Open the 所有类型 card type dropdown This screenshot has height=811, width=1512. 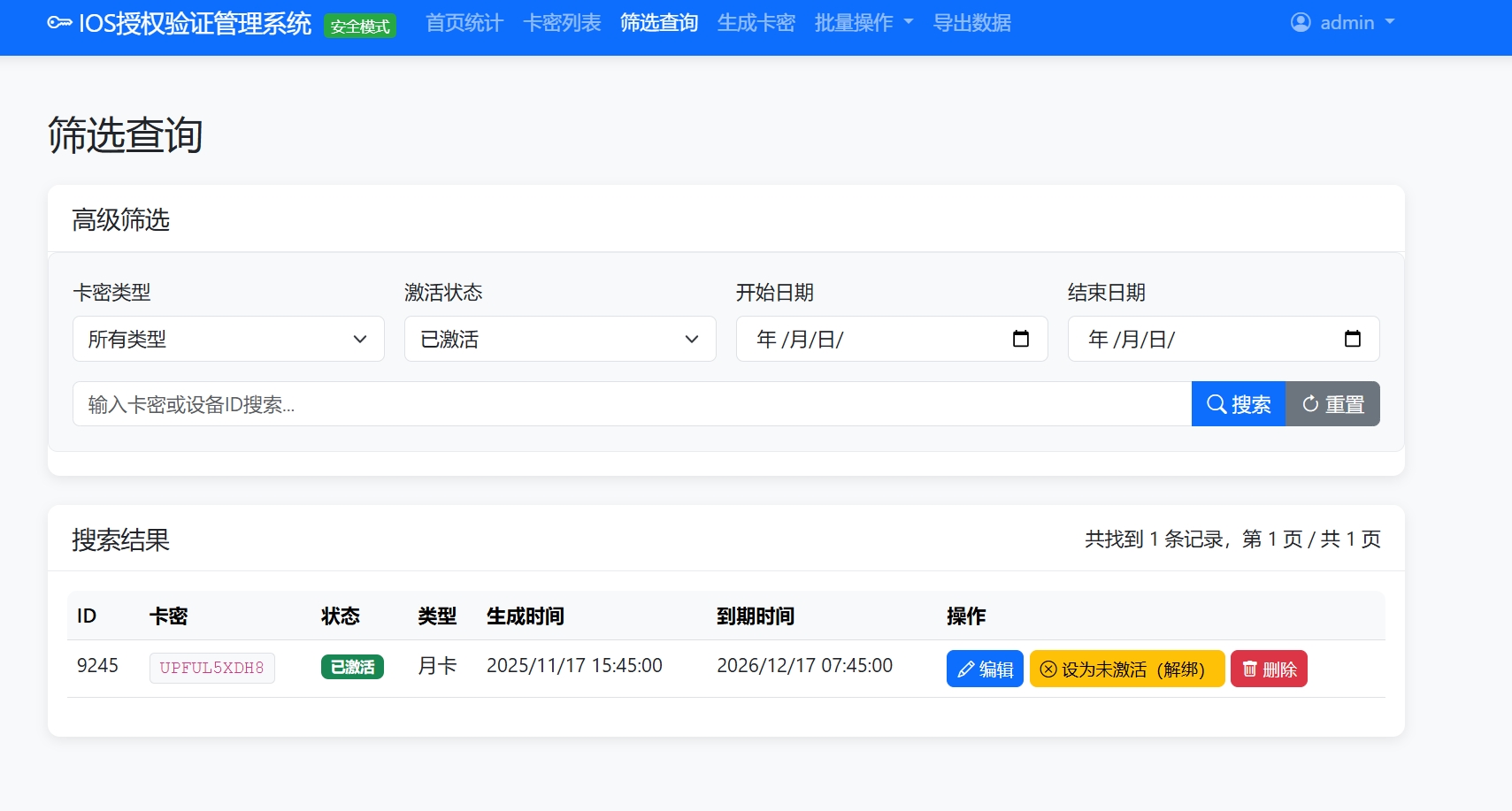point(228,339)
